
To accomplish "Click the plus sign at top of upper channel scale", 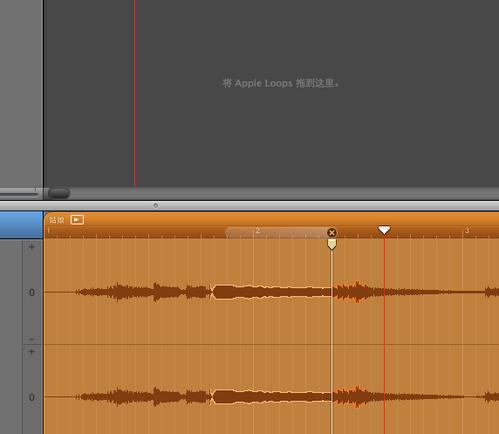I will (32, 247).
